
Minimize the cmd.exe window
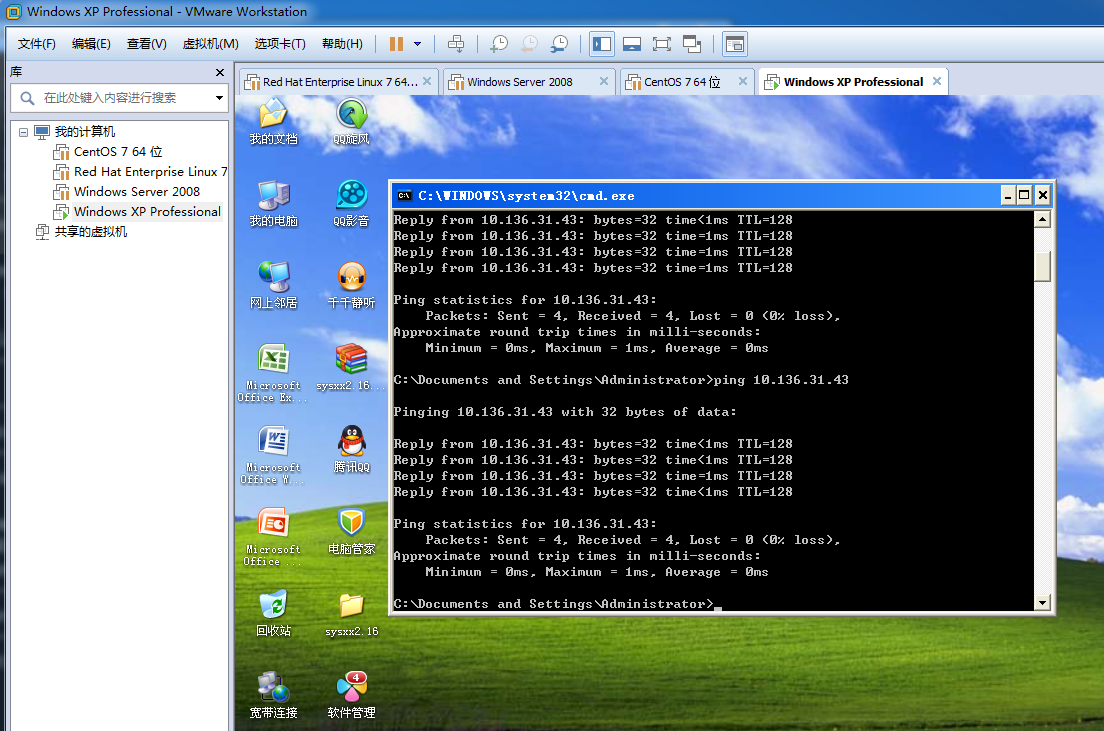pos(1008,196)
